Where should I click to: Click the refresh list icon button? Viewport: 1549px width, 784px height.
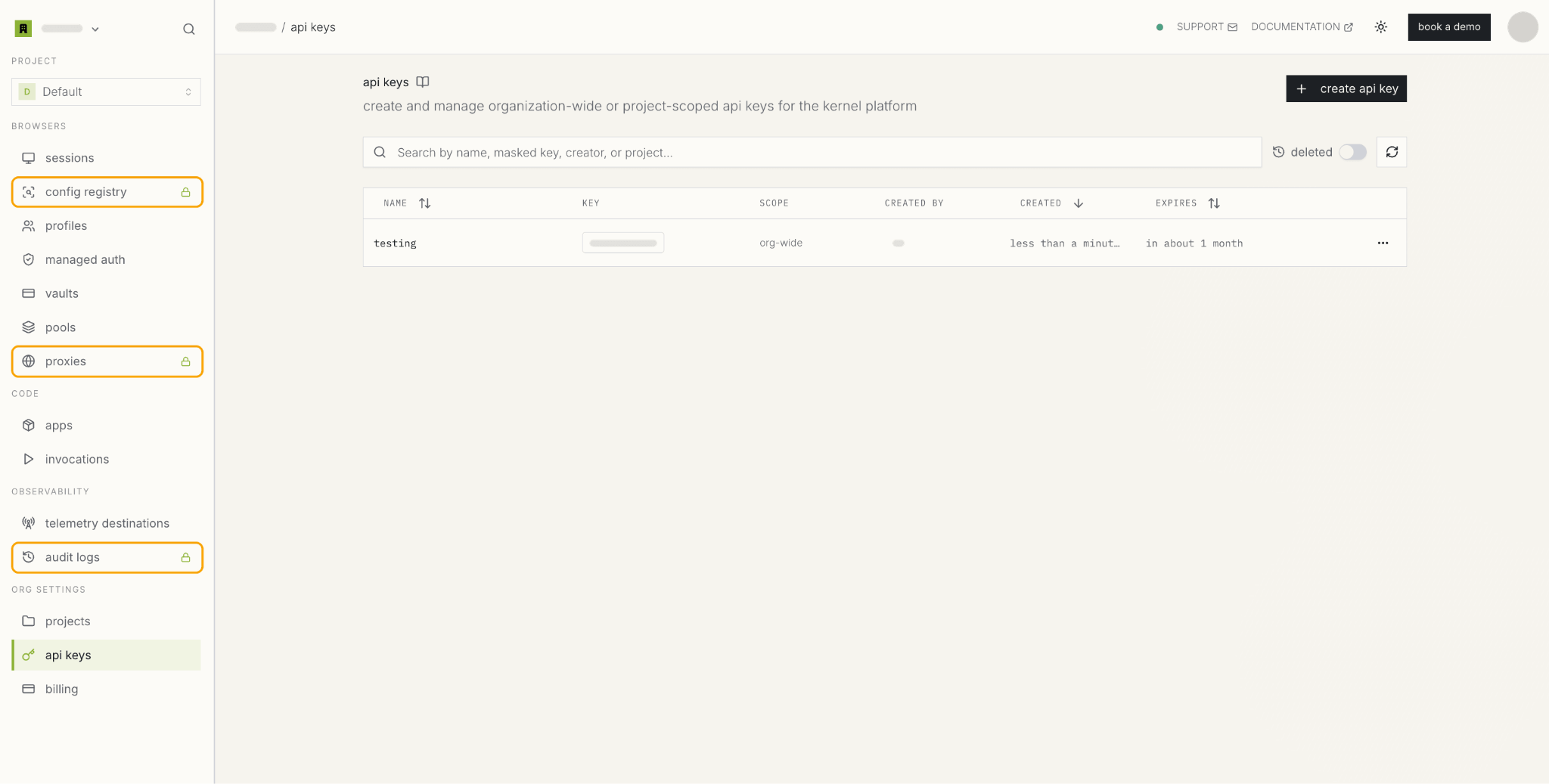pos(1392,152)
